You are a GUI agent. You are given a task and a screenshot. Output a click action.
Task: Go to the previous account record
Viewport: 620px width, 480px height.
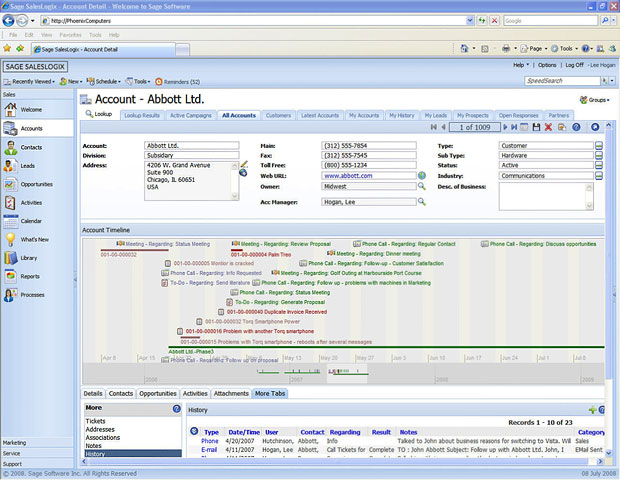point(444,127)
